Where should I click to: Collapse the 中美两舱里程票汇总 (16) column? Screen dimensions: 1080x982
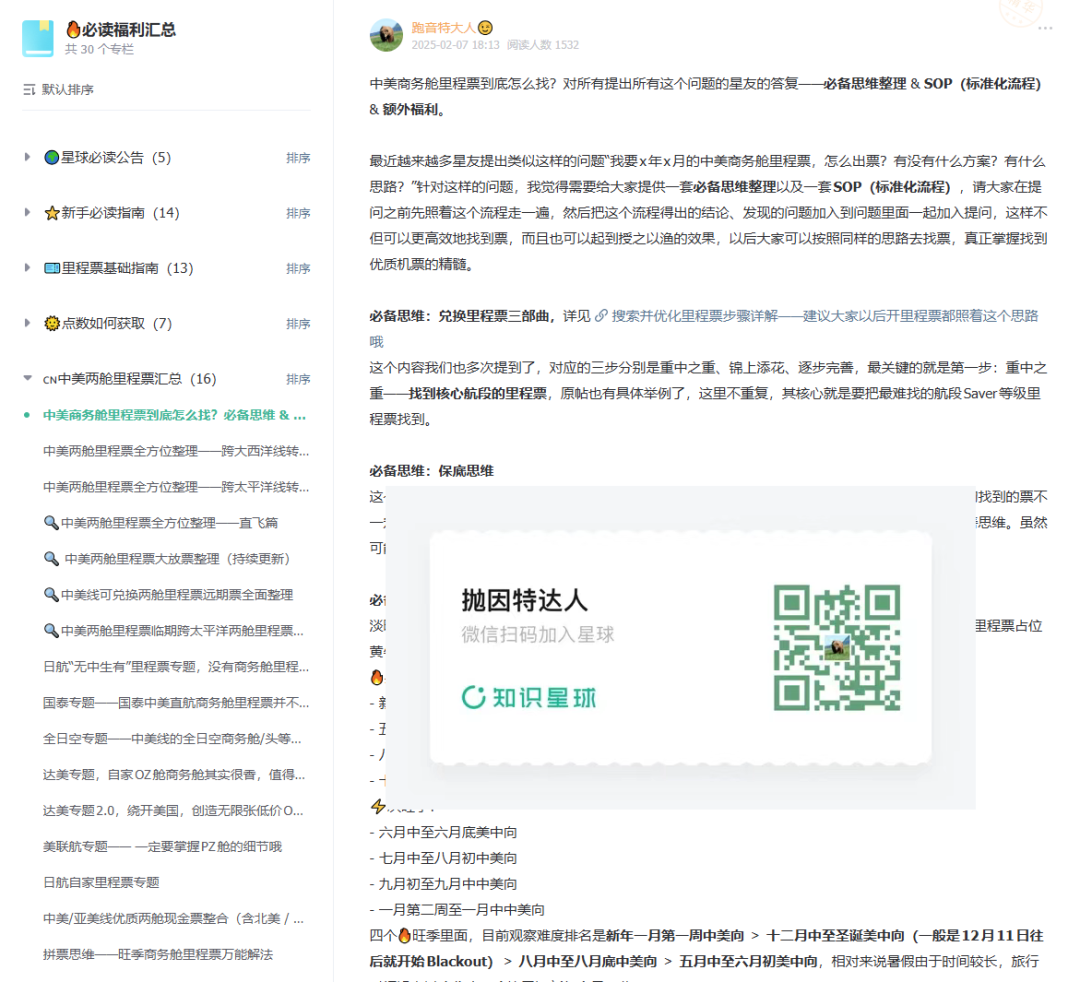(x=27, y=378)
